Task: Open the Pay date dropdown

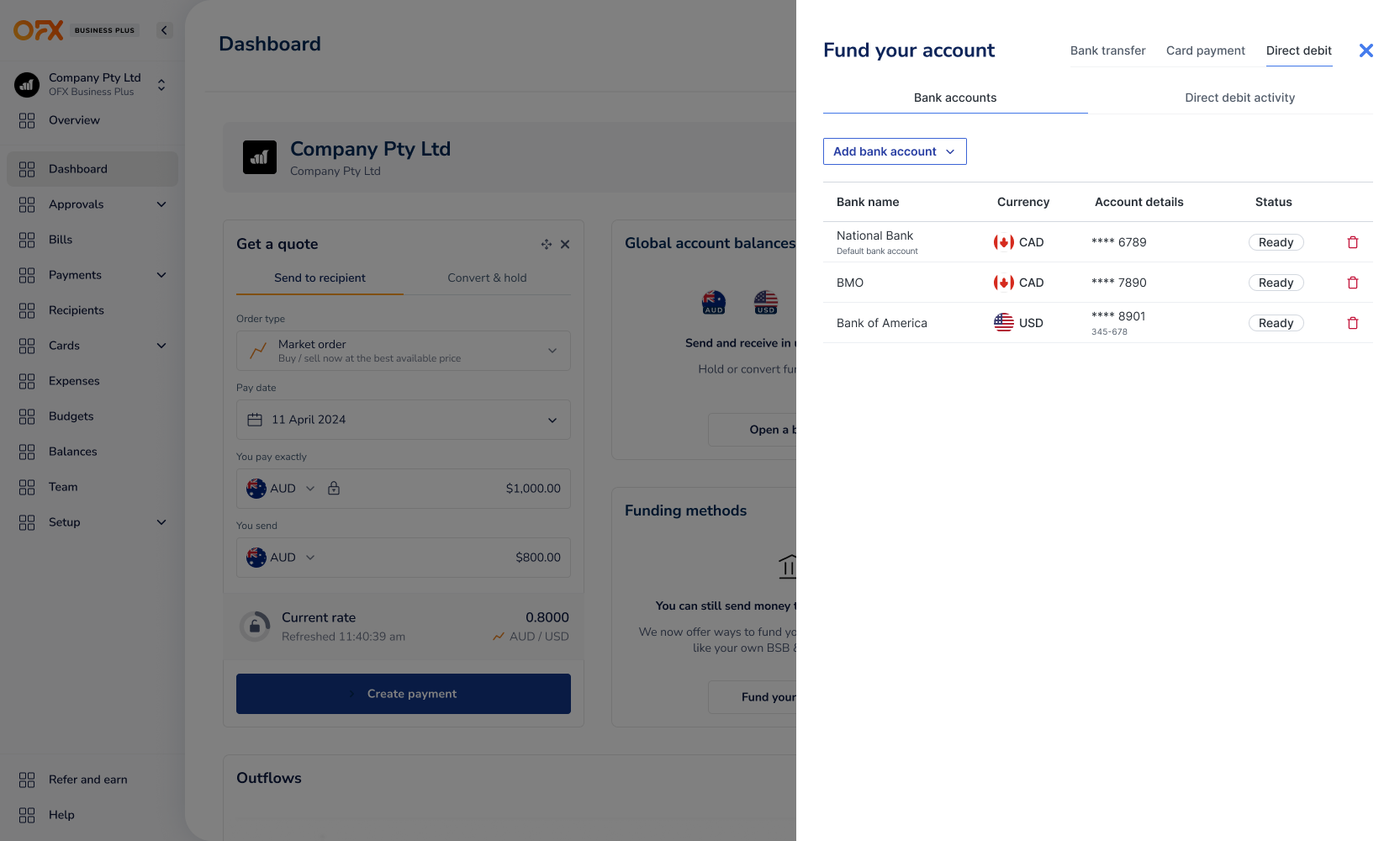Action: (404, 420)
